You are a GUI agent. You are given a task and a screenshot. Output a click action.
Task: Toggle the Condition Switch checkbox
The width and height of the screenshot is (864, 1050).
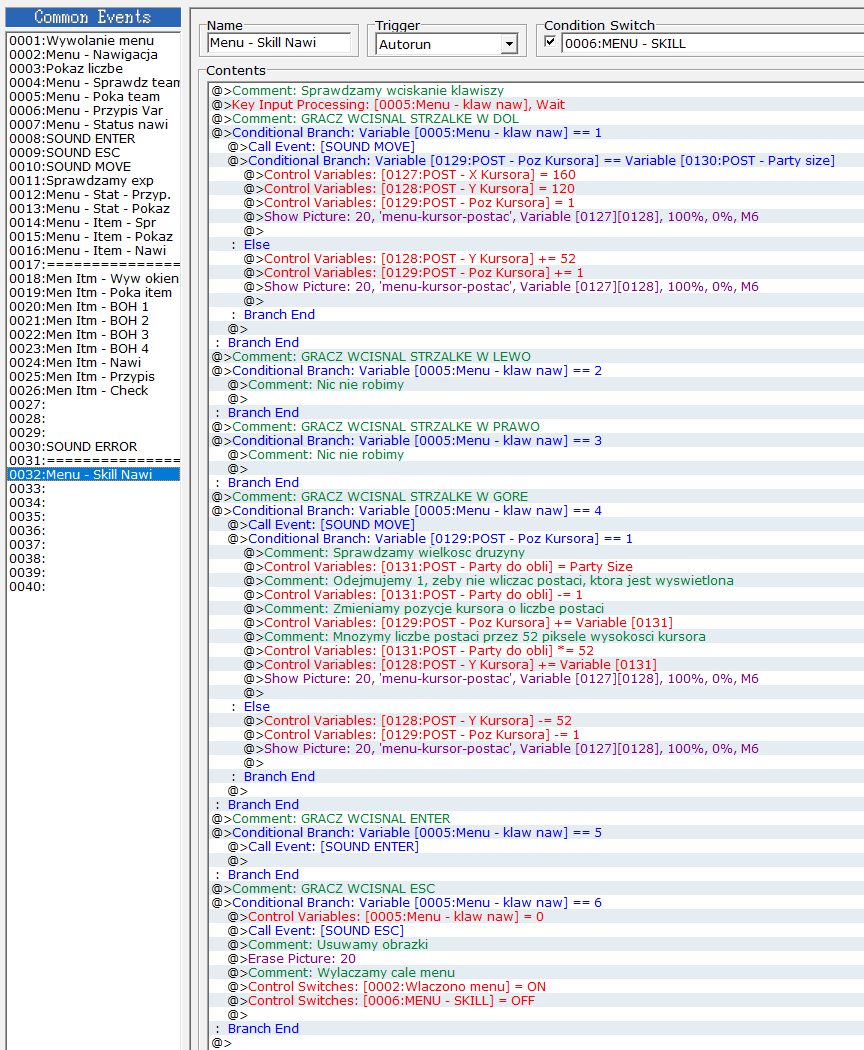coord(550,42)
